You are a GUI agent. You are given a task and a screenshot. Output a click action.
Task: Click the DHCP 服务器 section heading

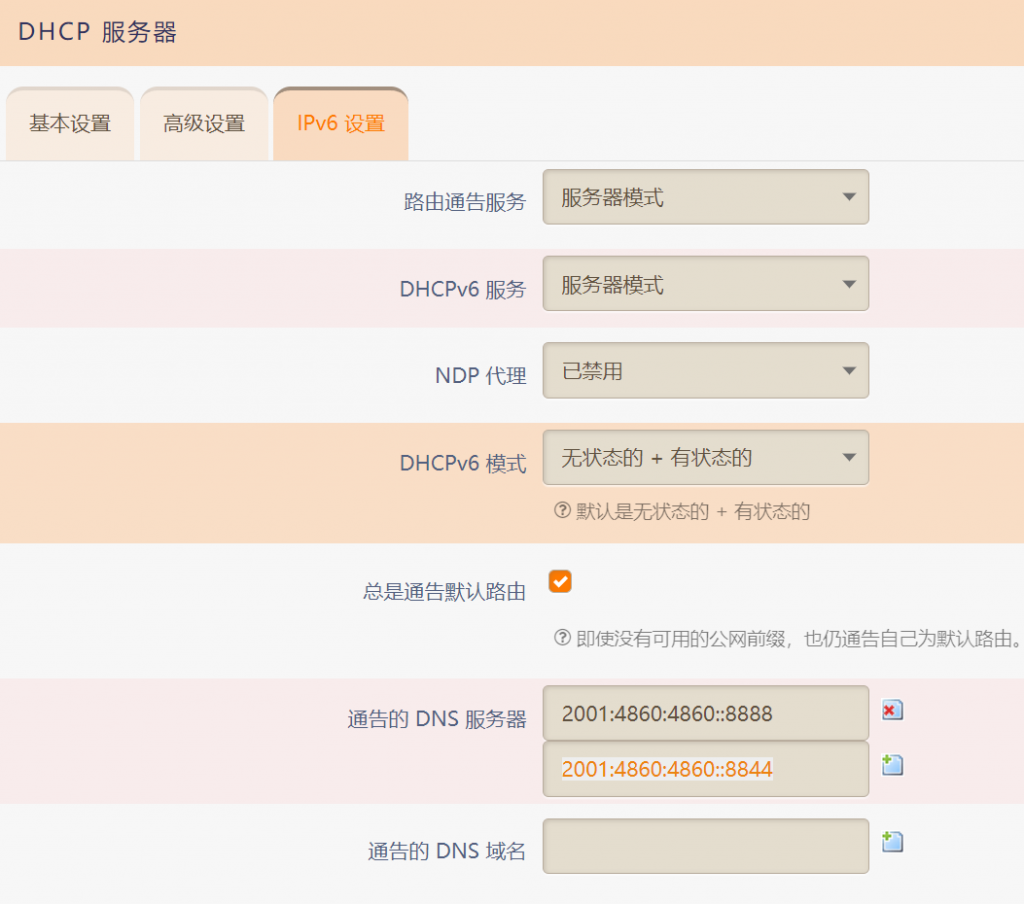(98, 32)
